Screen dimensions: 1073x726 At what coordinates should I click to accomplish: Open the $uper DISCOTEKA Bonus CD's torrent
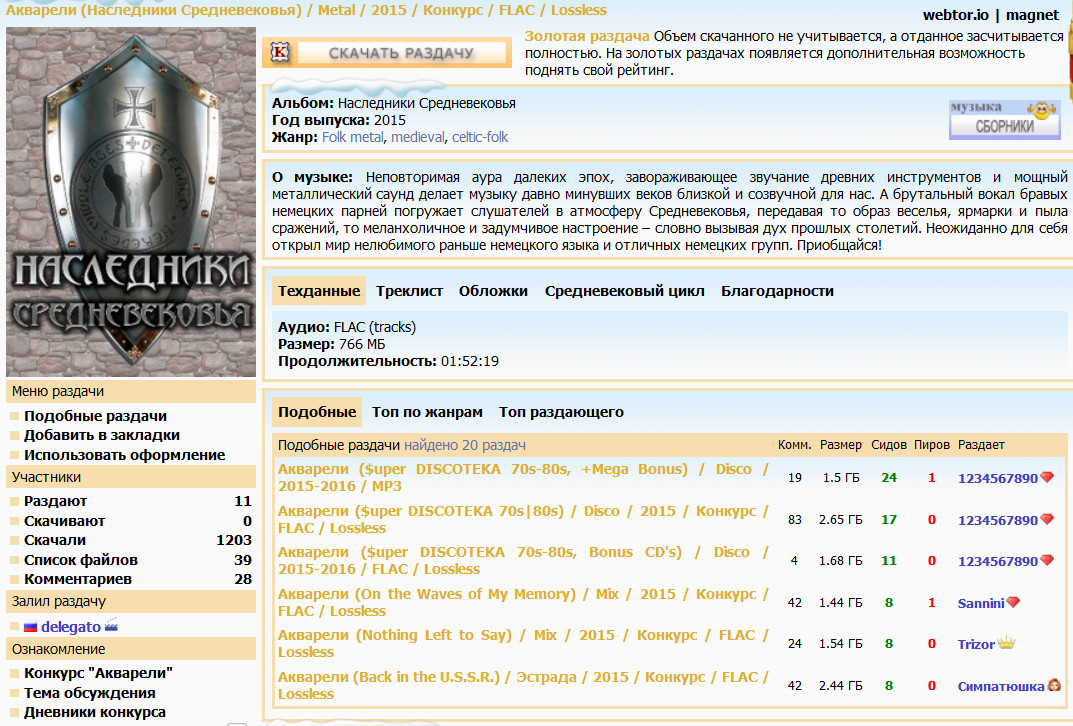click(x=523, y=560)
